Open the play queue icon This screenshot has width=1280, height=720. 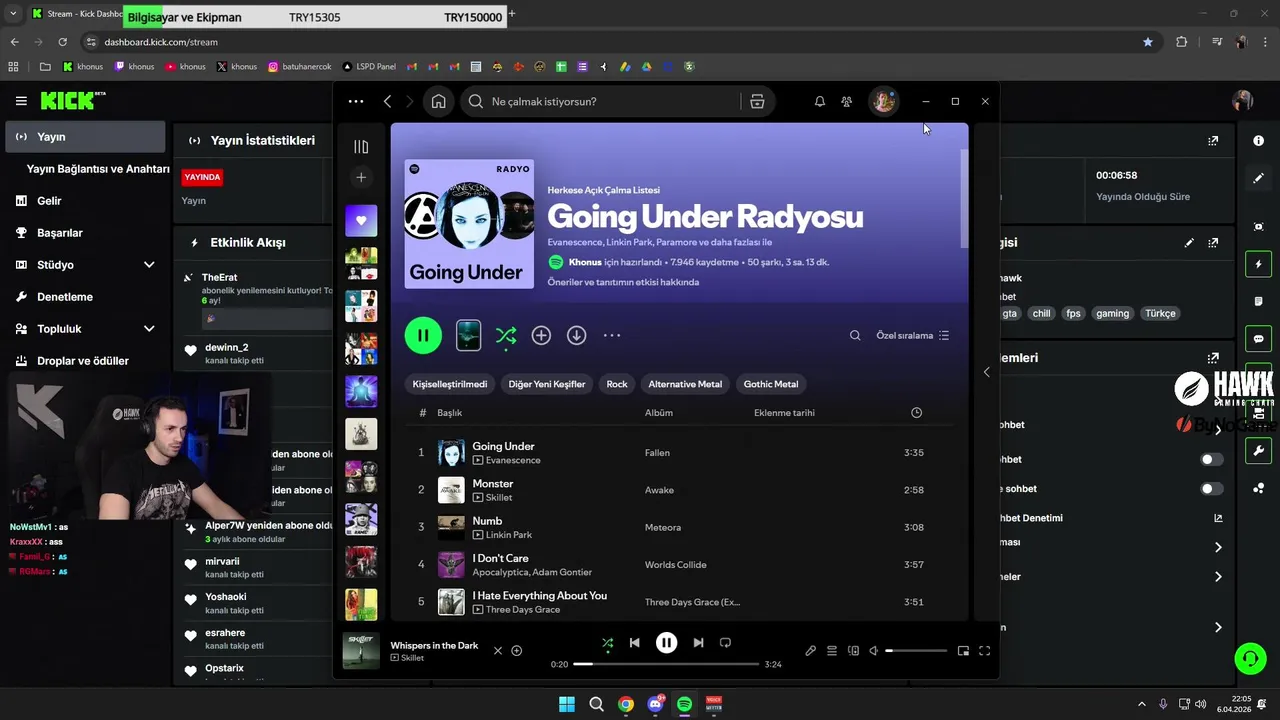(831, 651)
